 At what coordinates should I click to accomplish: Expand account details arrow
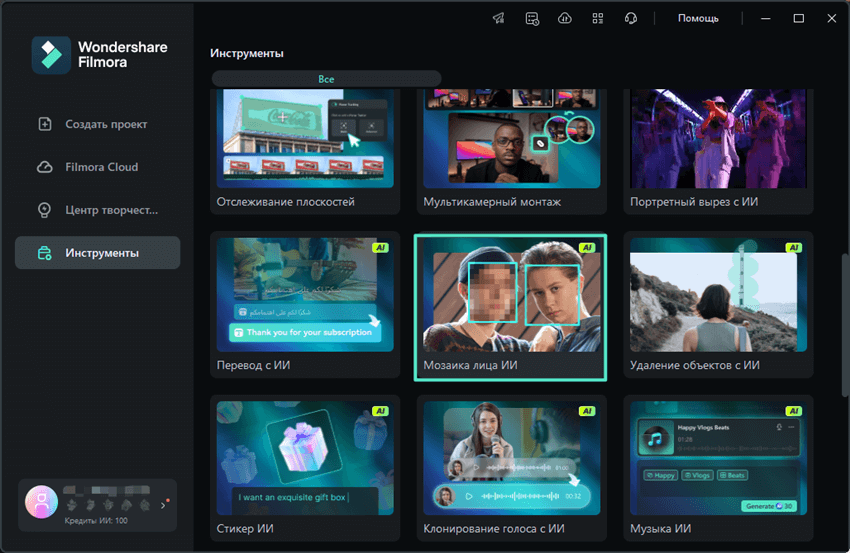[x=163, y=505]
